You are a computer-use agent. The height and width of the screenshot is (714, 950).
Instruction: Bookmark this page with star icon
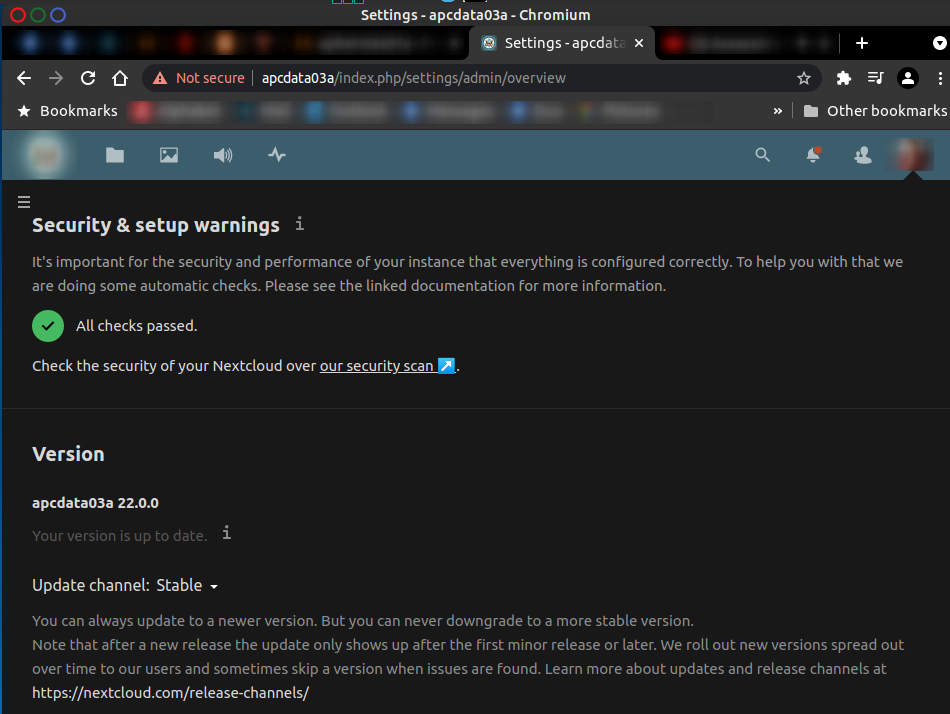803,78
